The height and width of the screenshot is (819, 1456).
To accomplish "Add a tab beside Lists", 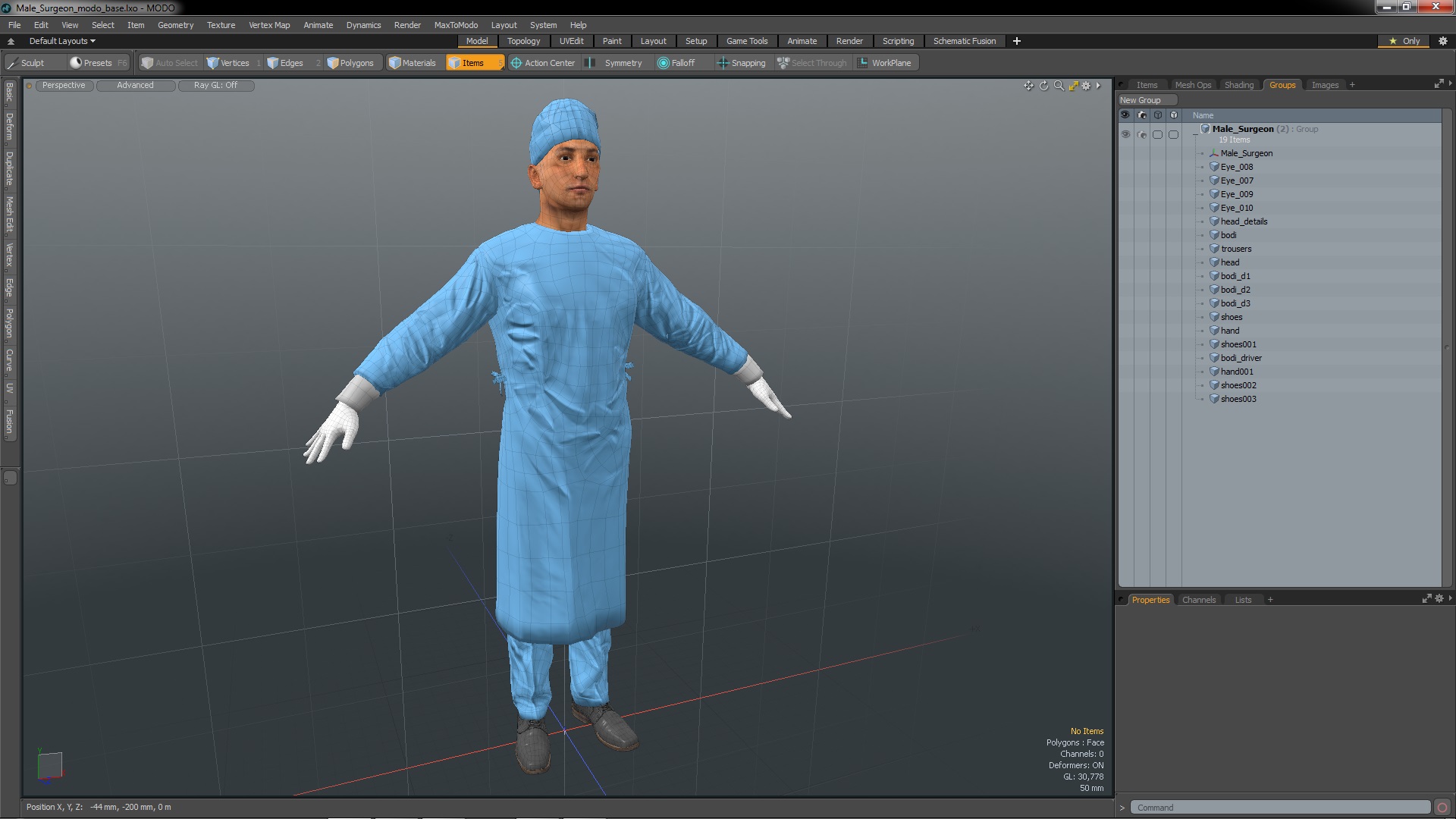I will [x=1270, y=600].
